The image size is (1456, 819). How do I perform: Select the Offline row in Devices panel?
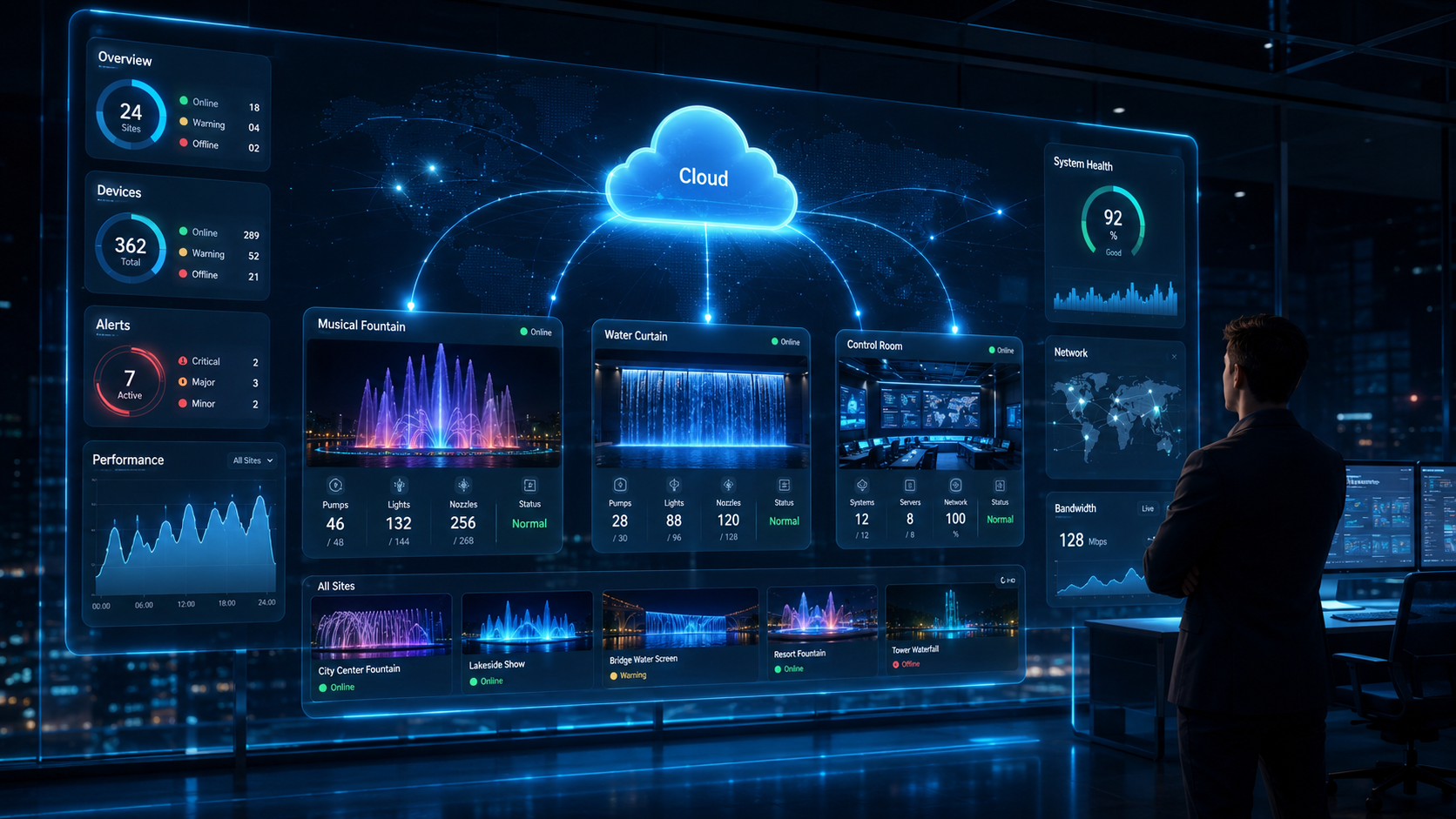[x=219, y=275]
